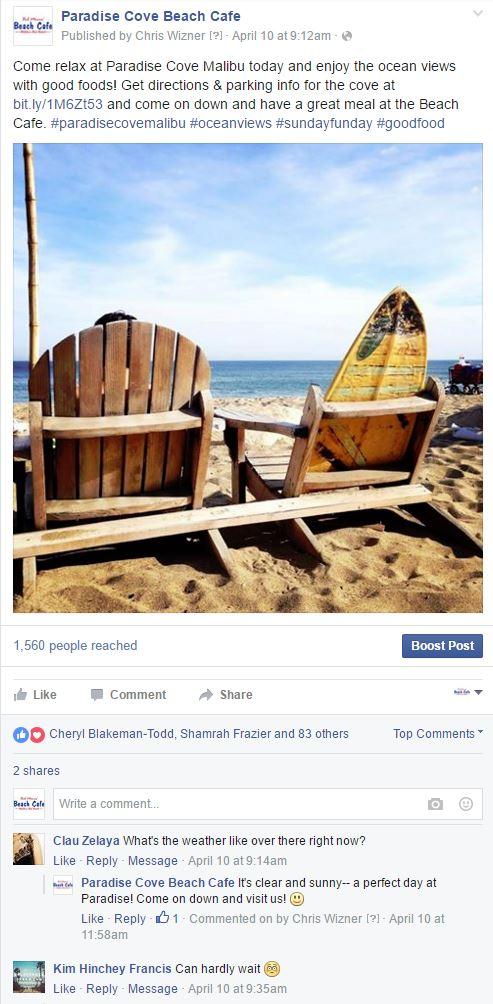Open the bit.ly/1M6Zt53 link
Viewport: 493px width, 1004px height.
tap(58, 104)
